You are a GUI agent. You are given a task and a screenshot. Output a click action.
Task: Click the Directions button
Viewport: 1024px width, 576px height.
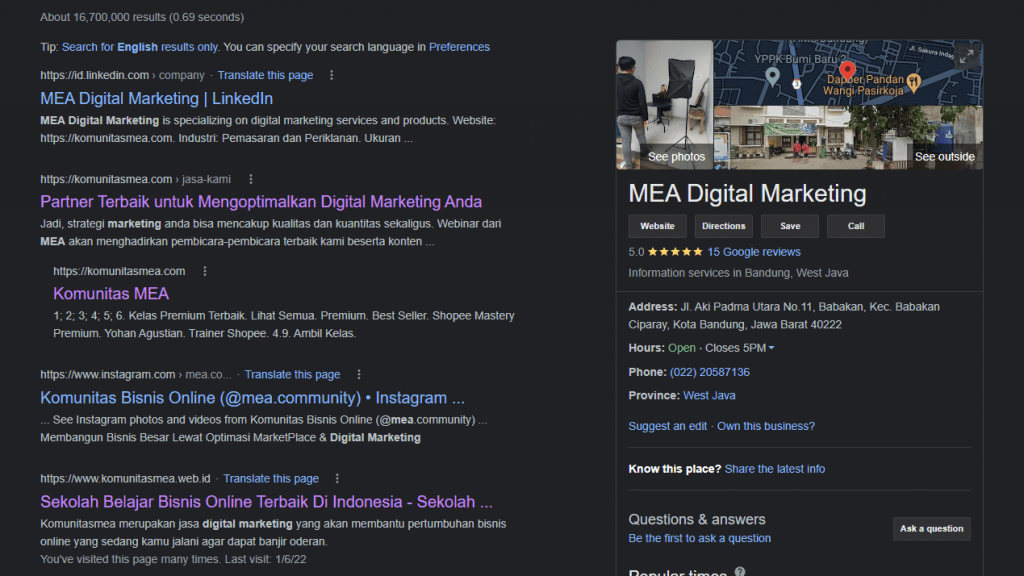724,226
